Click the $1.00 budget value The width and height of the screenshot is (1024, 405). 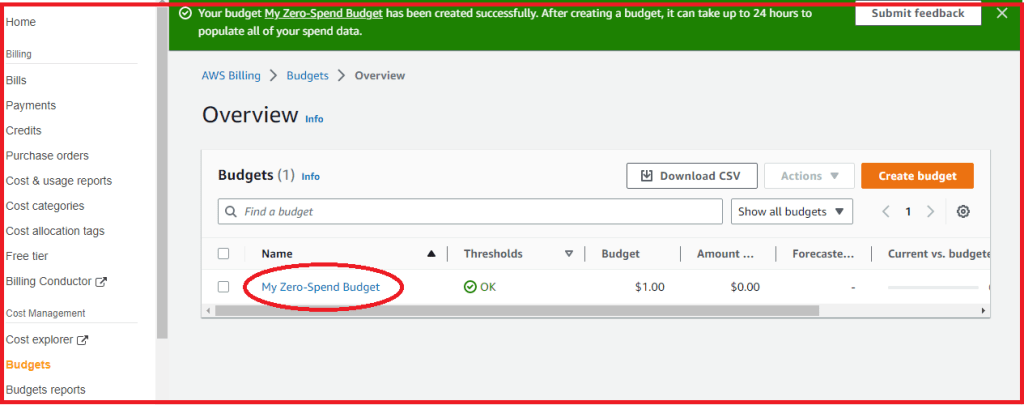pos(649,287)
